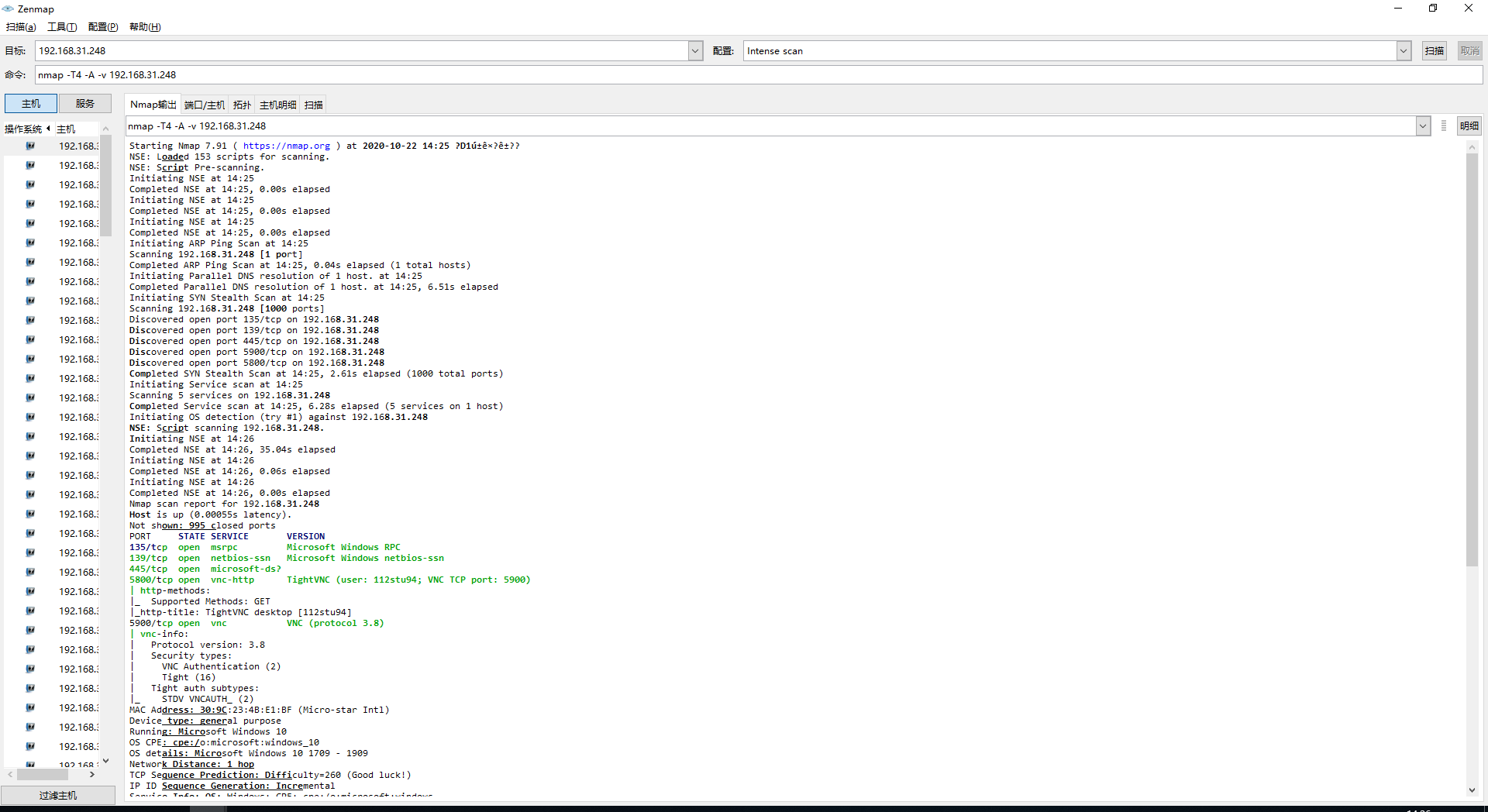Click the 明细 details button
The image size is (1488, 812).
1469,126
